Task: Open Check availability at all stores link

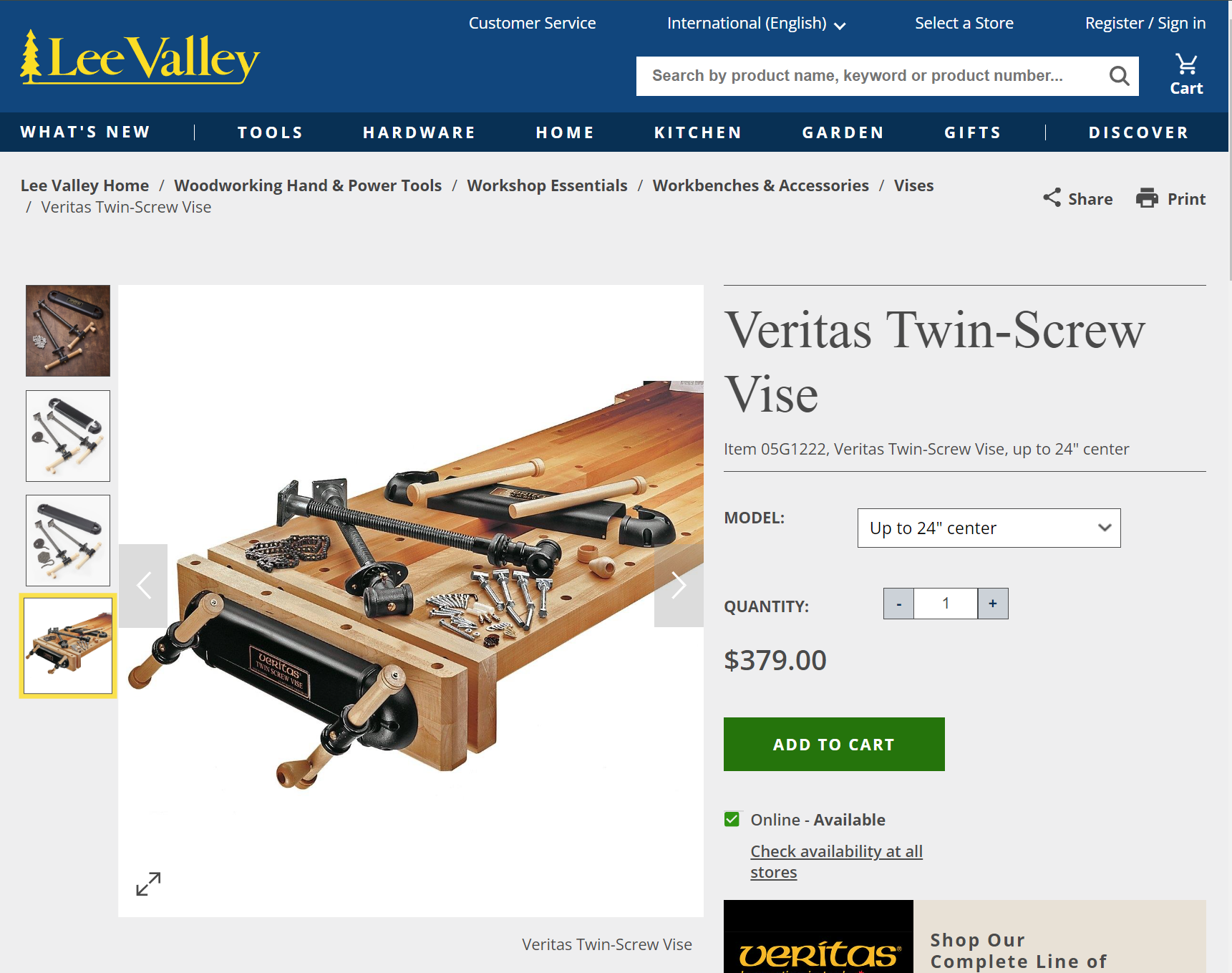Action: [836, 861]
